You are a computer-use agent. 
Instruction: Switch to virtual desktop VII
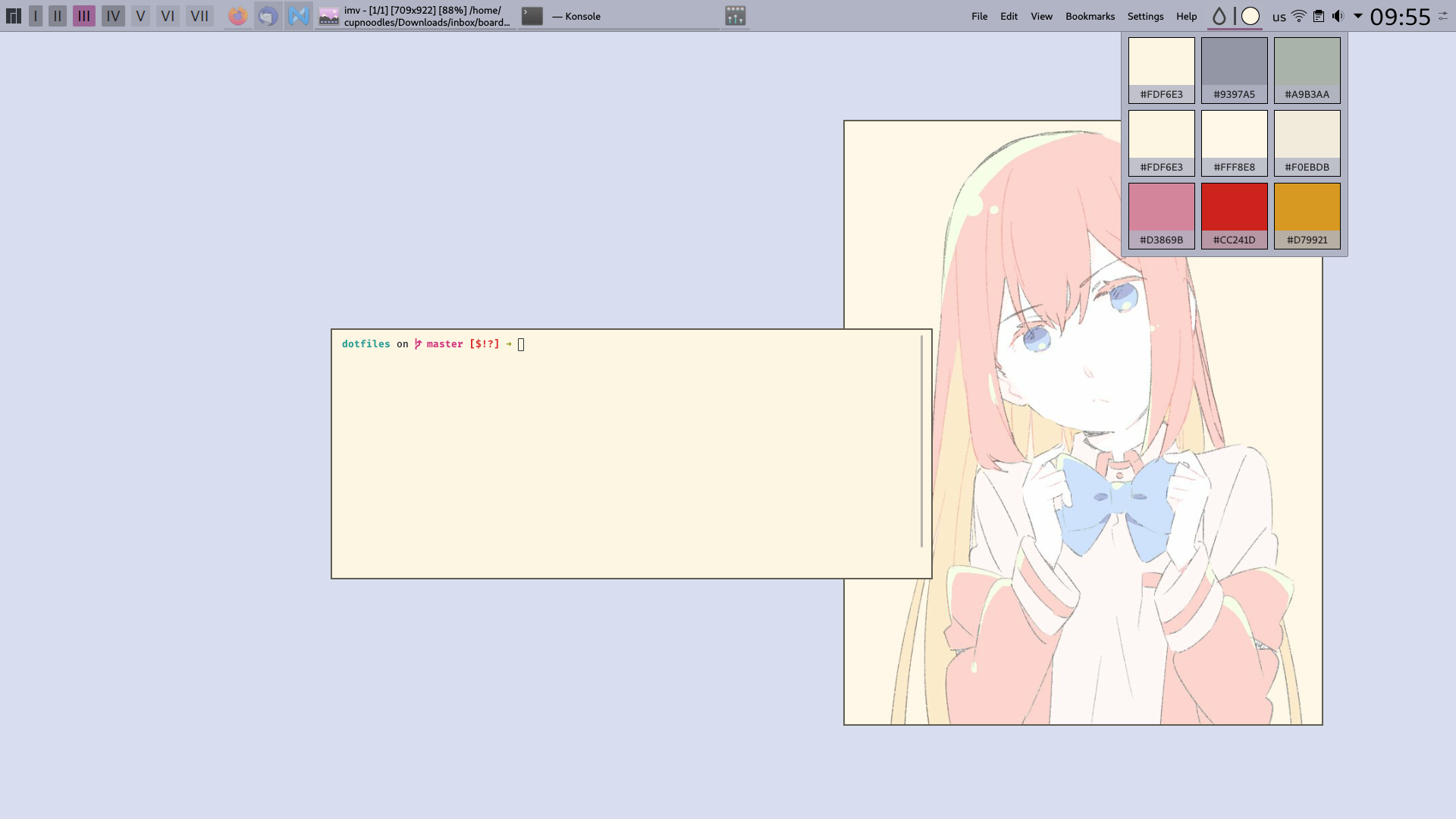(x=199, y=16)
